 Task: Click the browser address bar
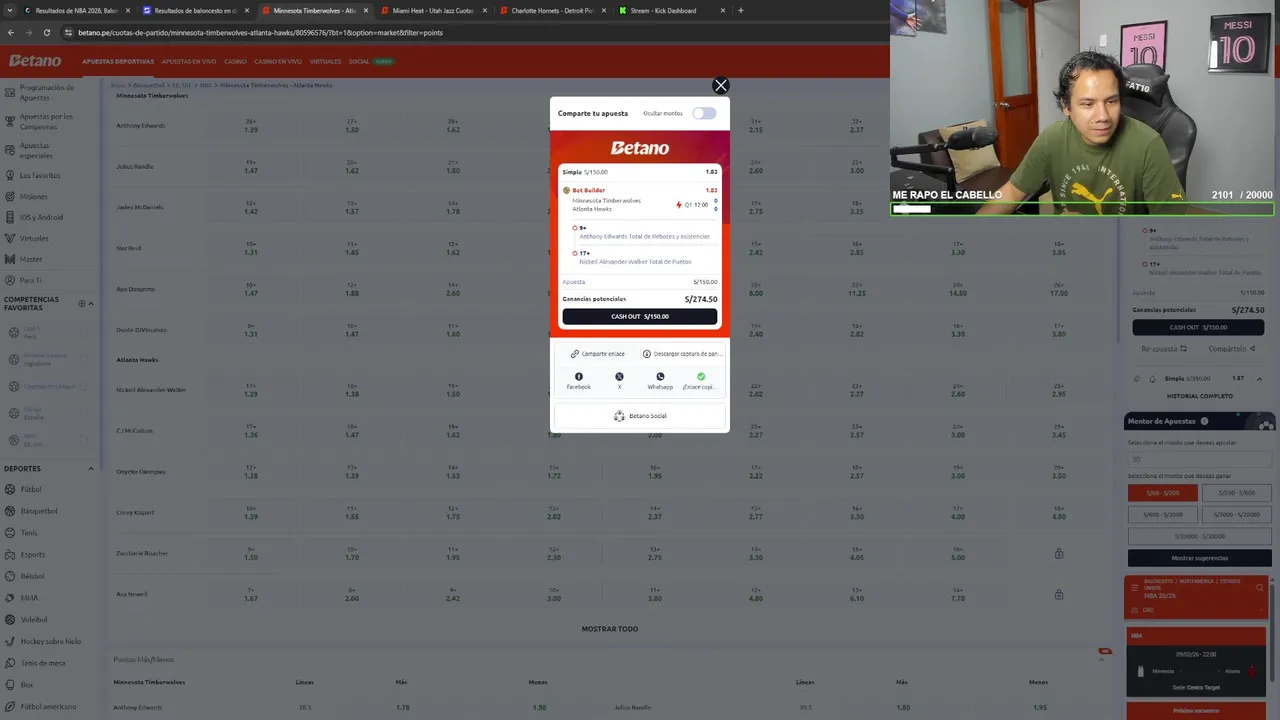point(470,32)
